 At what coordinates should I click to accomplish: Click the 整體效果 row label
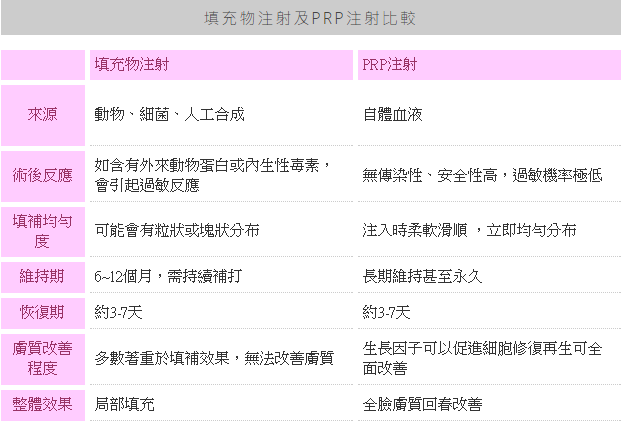tap(43, 404)
